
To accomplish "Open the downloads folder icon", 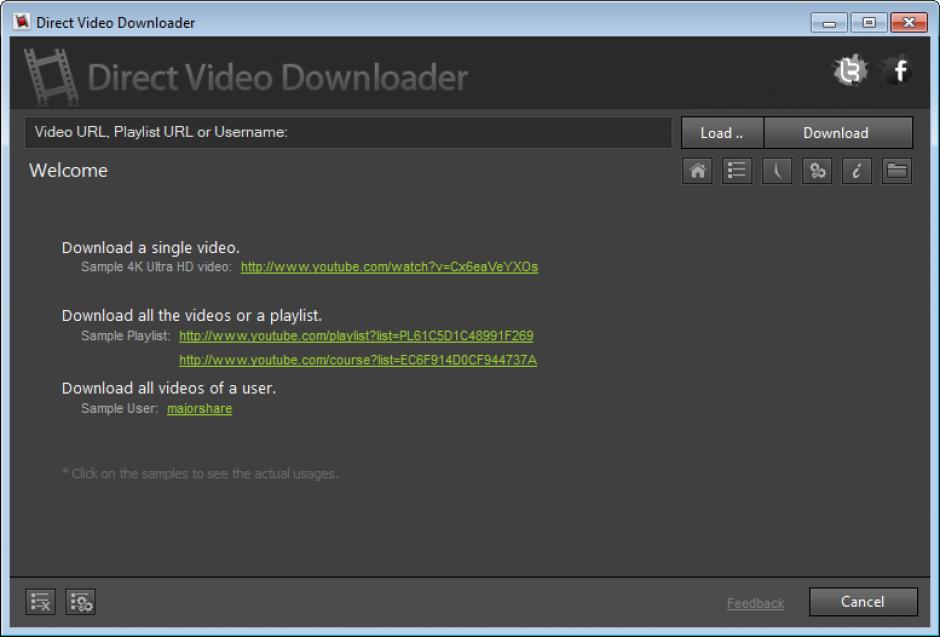I will 897,171.
